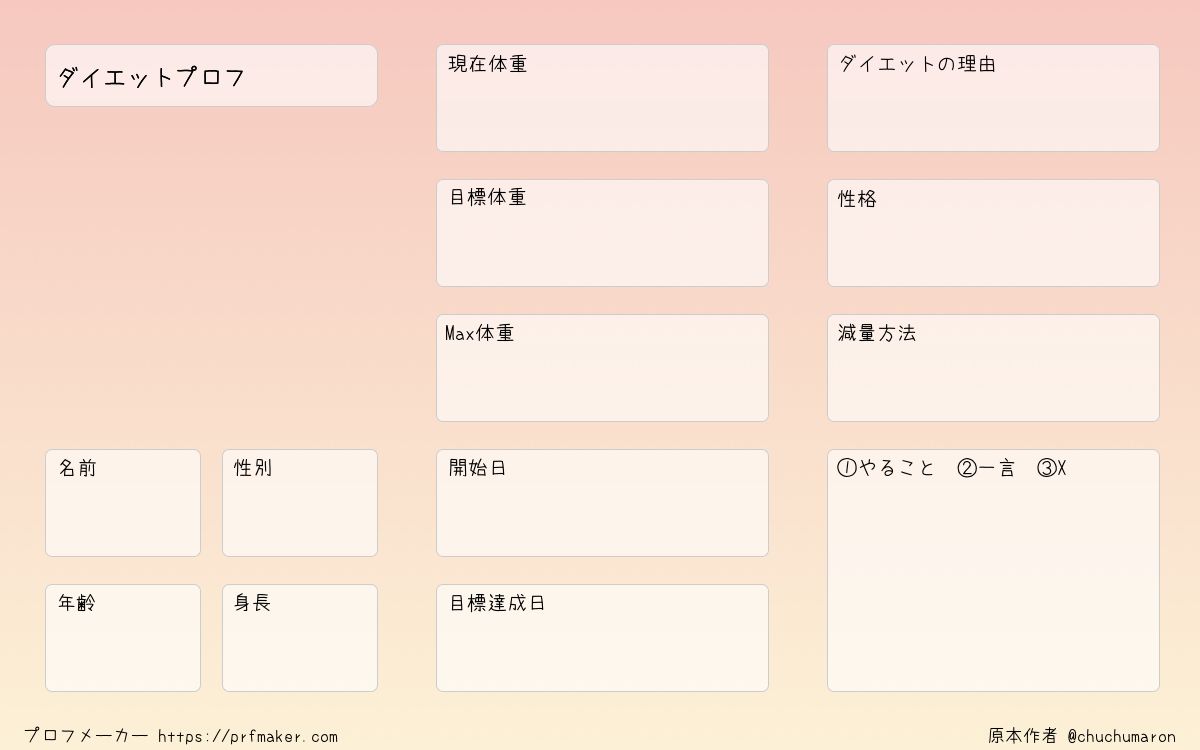This screenshot has height=750, width=1200.
Task: Select the 目標体重 field
Action: pyautogui.click(x=602, y=233)
